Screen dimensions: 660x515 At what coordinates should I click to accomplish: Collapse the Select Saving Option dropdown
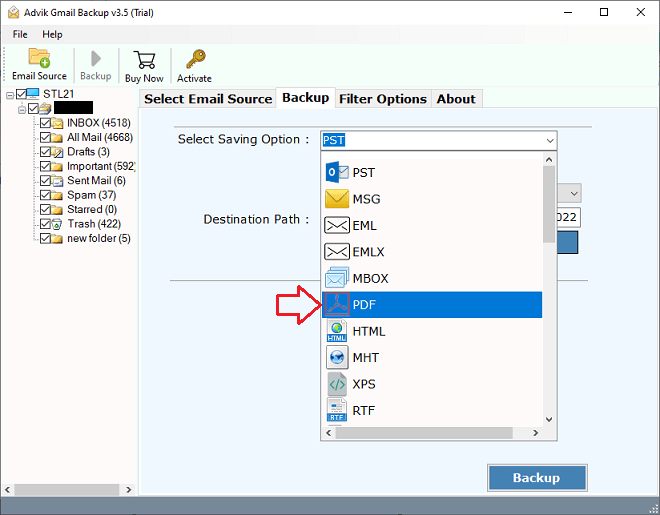(549, 141)
